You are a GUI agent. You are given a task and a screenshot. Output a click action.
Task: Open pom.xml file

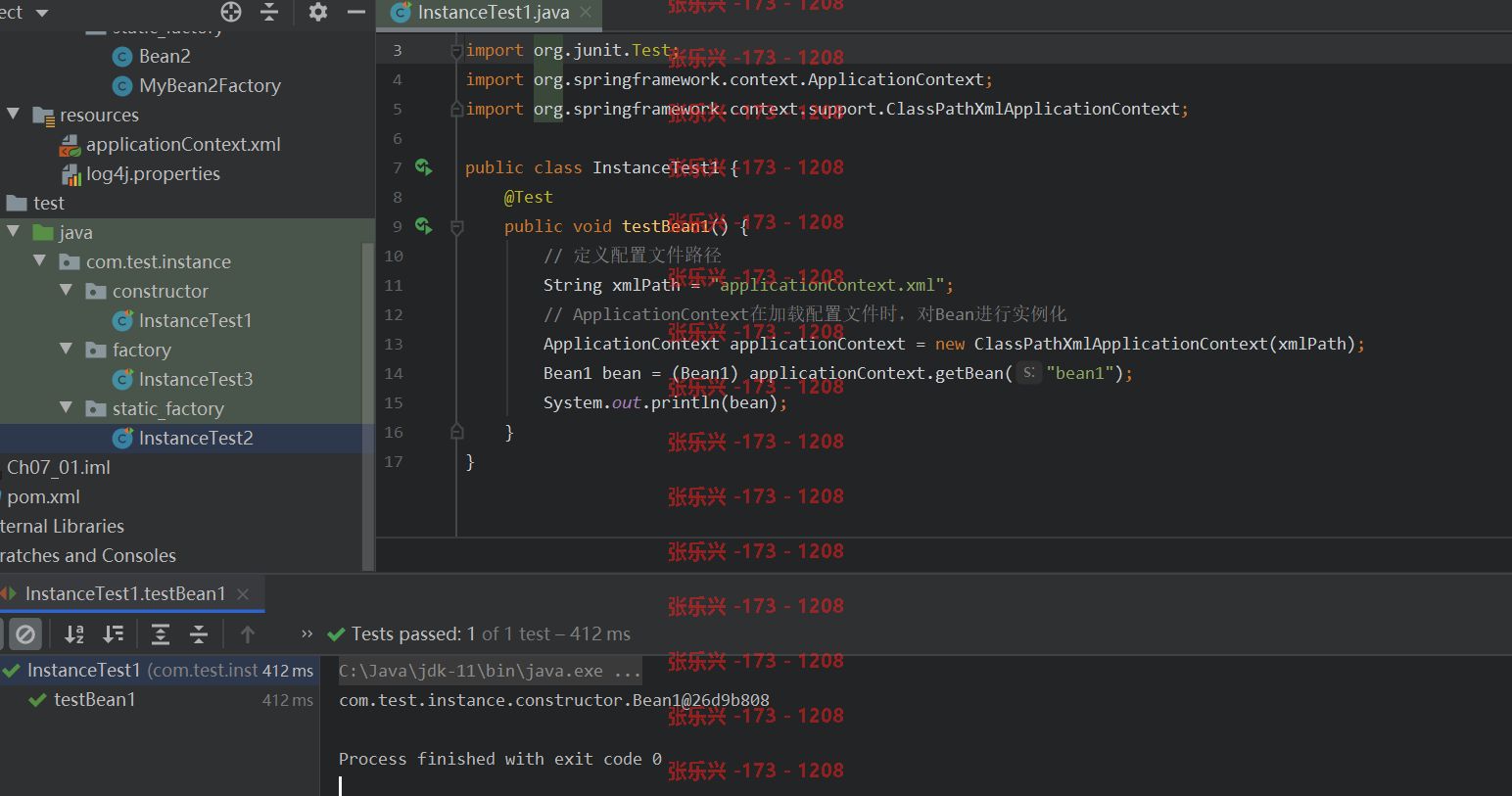tap(43, 496)
